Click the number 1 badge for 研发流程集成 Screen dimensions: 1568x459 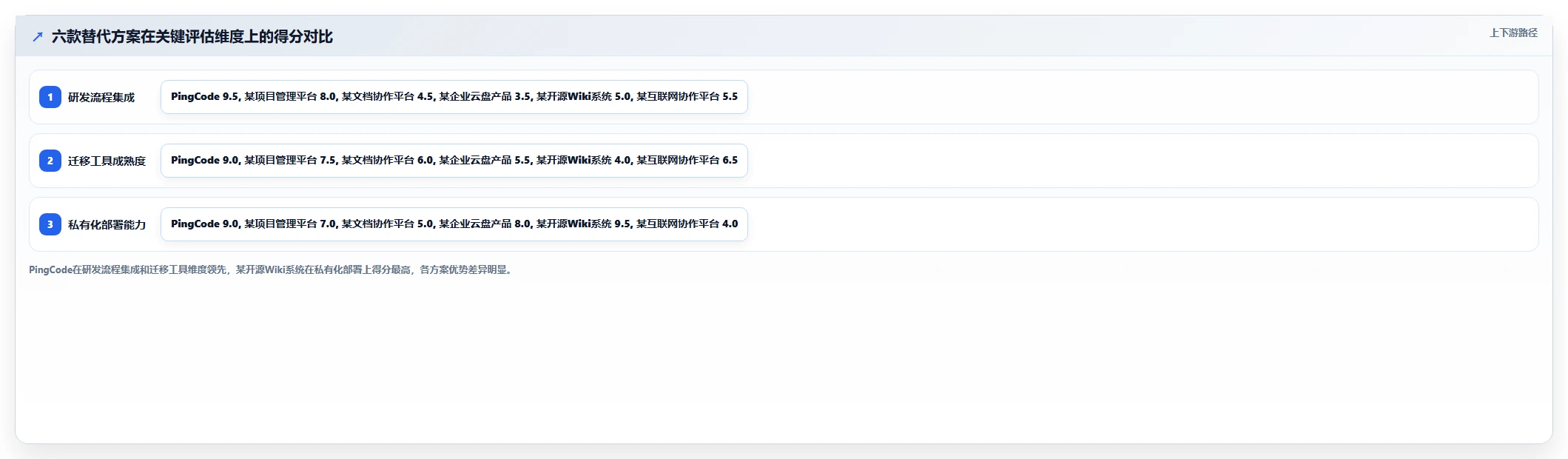click(x=50, y=97)
